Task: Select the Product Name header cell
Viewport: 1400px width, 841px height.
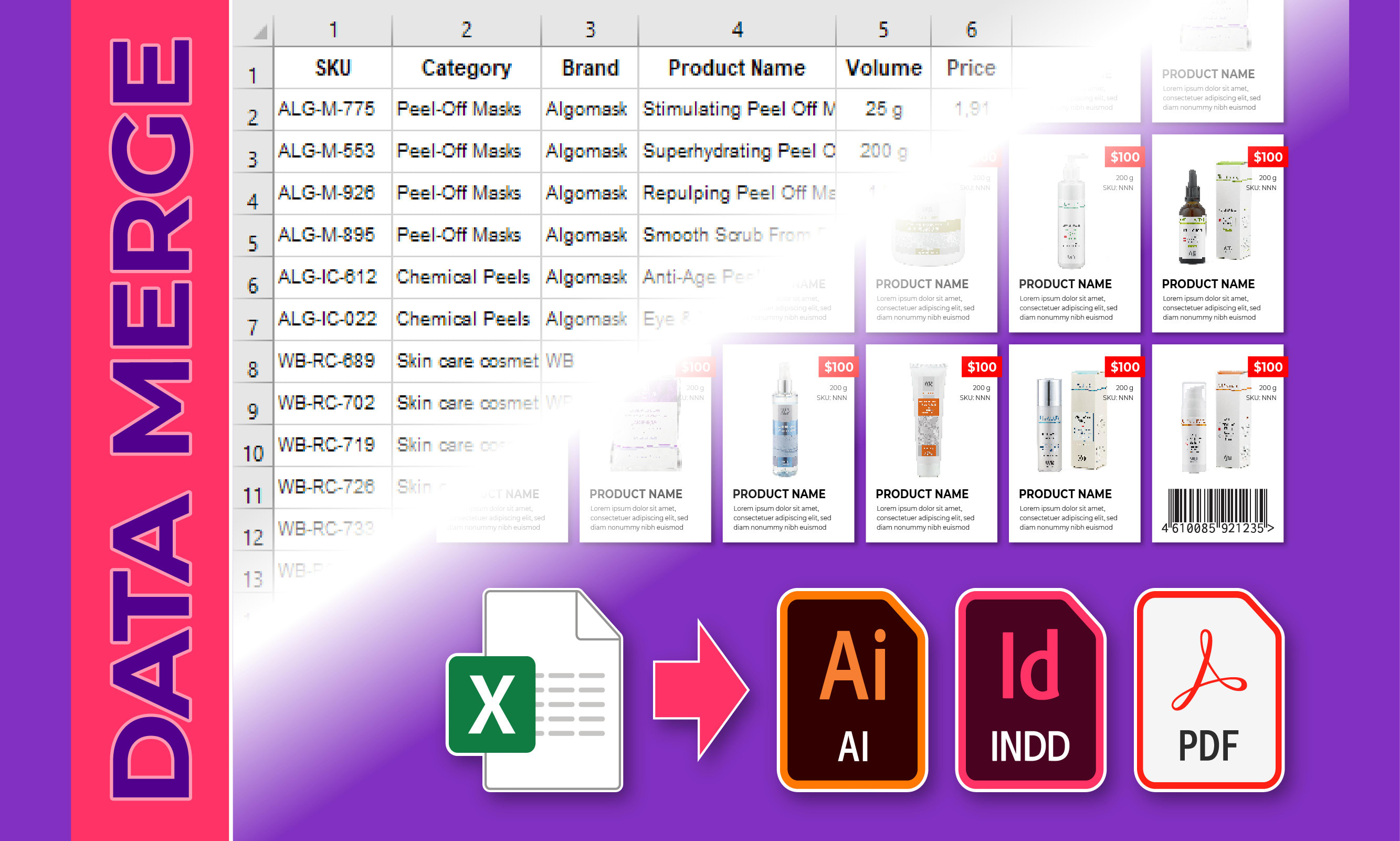Action: tap(736, 68)
